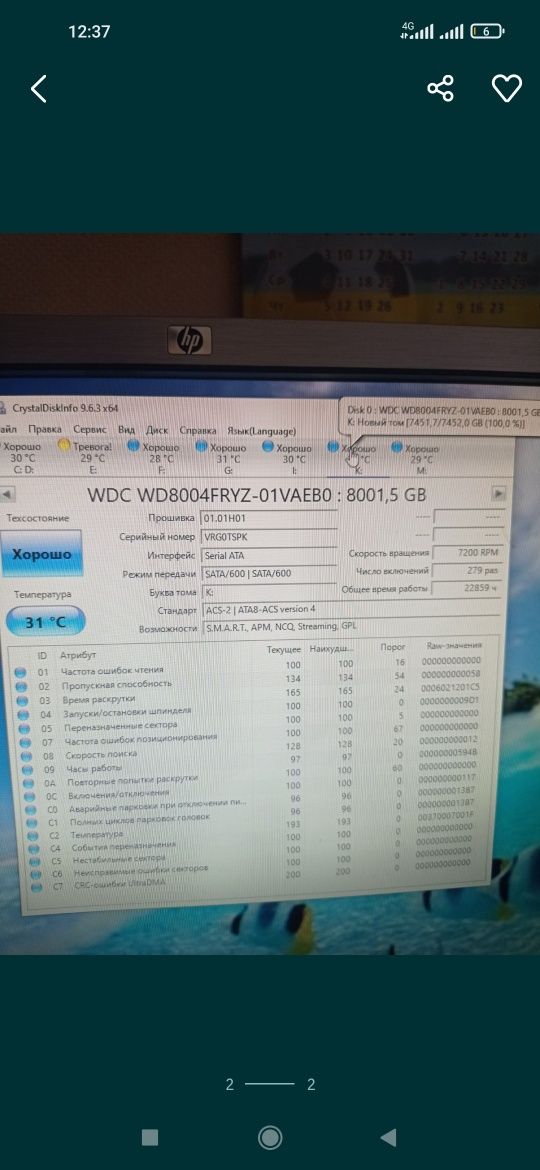Click the 22859 ч working hours value
Viewport: 540px width, 1170px height.
coord(468,589)
